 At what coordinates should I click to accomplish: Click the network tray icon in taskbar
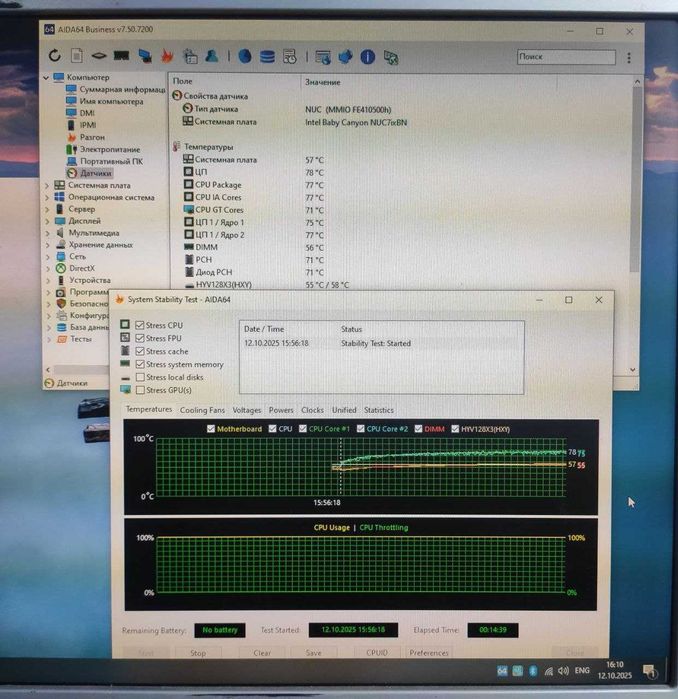549,671
